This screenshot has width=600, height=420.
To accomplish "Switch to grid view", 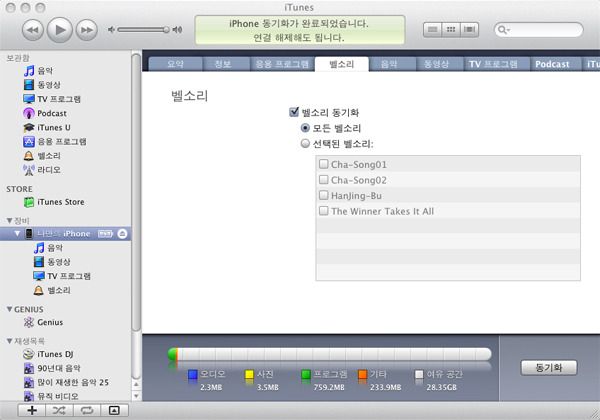I will point(451,29).
